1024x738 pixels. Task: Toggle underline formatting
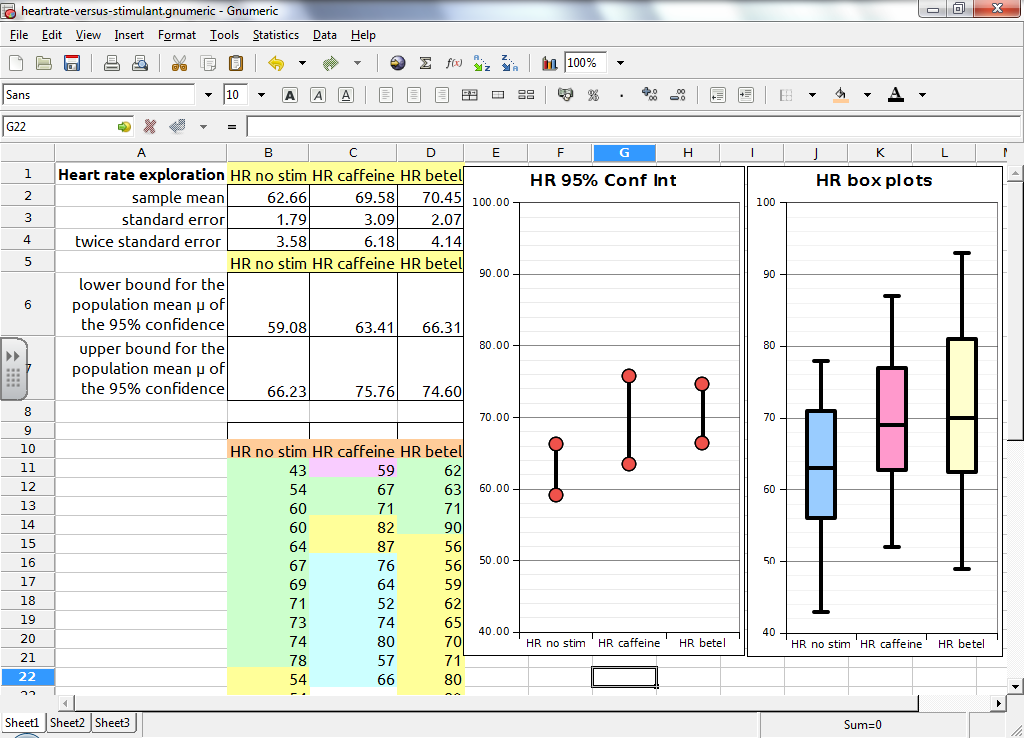coord(346,95)
